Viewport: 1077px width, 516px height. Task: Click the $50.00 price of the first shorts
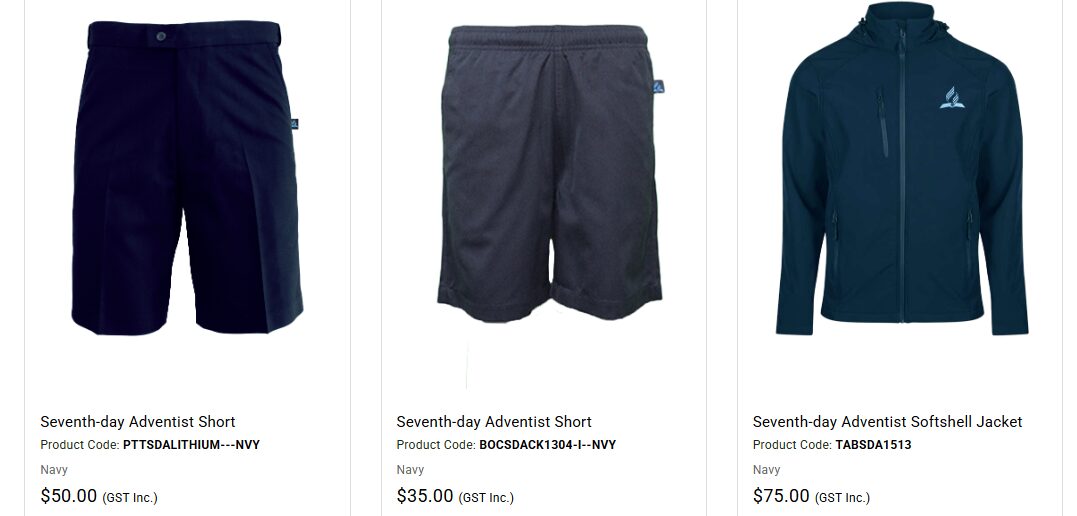[69, 495]
